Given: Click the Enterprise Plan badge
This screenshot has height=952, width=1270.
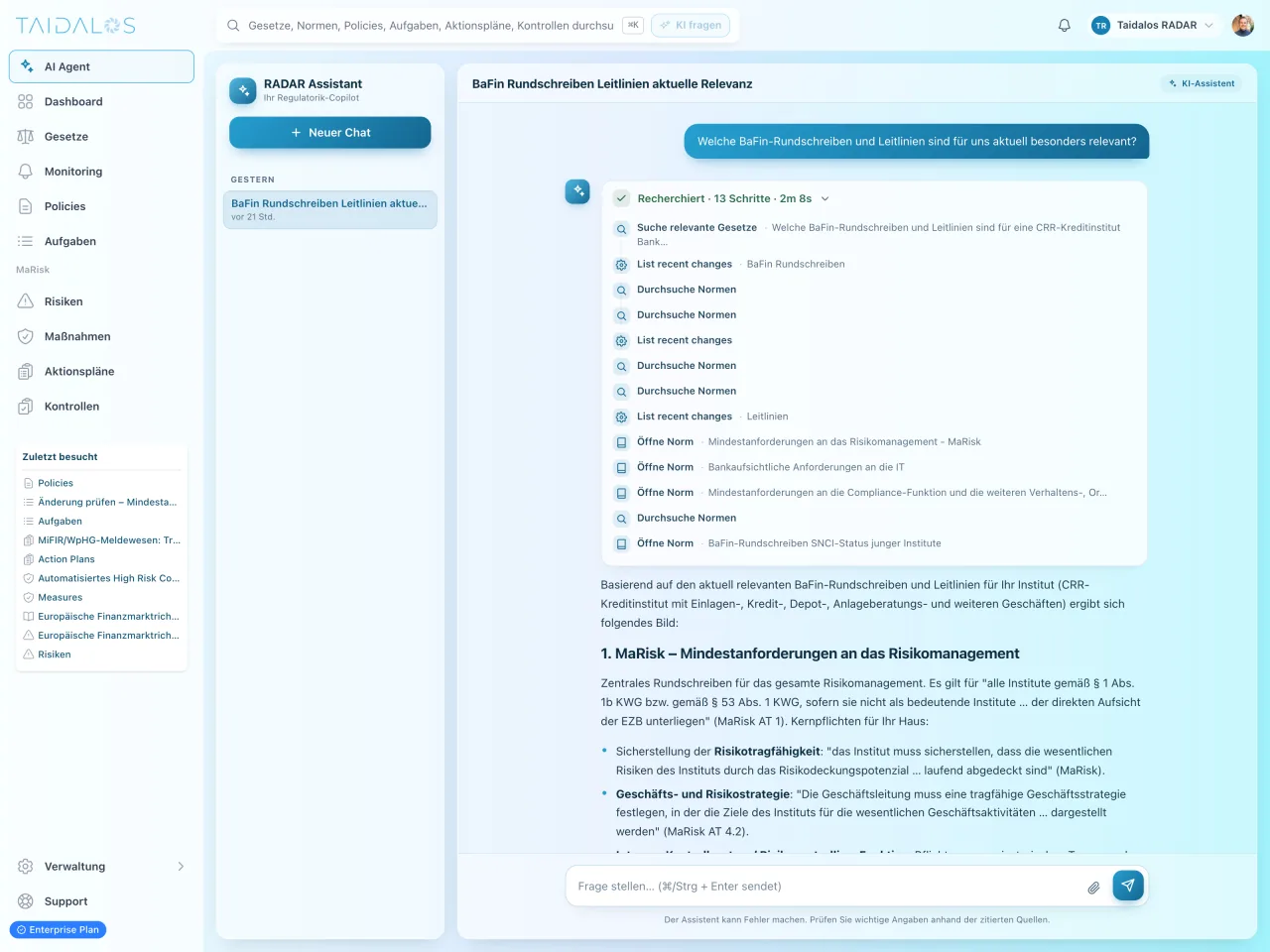Looking at the screenshot, I should (x=58, y=930).
